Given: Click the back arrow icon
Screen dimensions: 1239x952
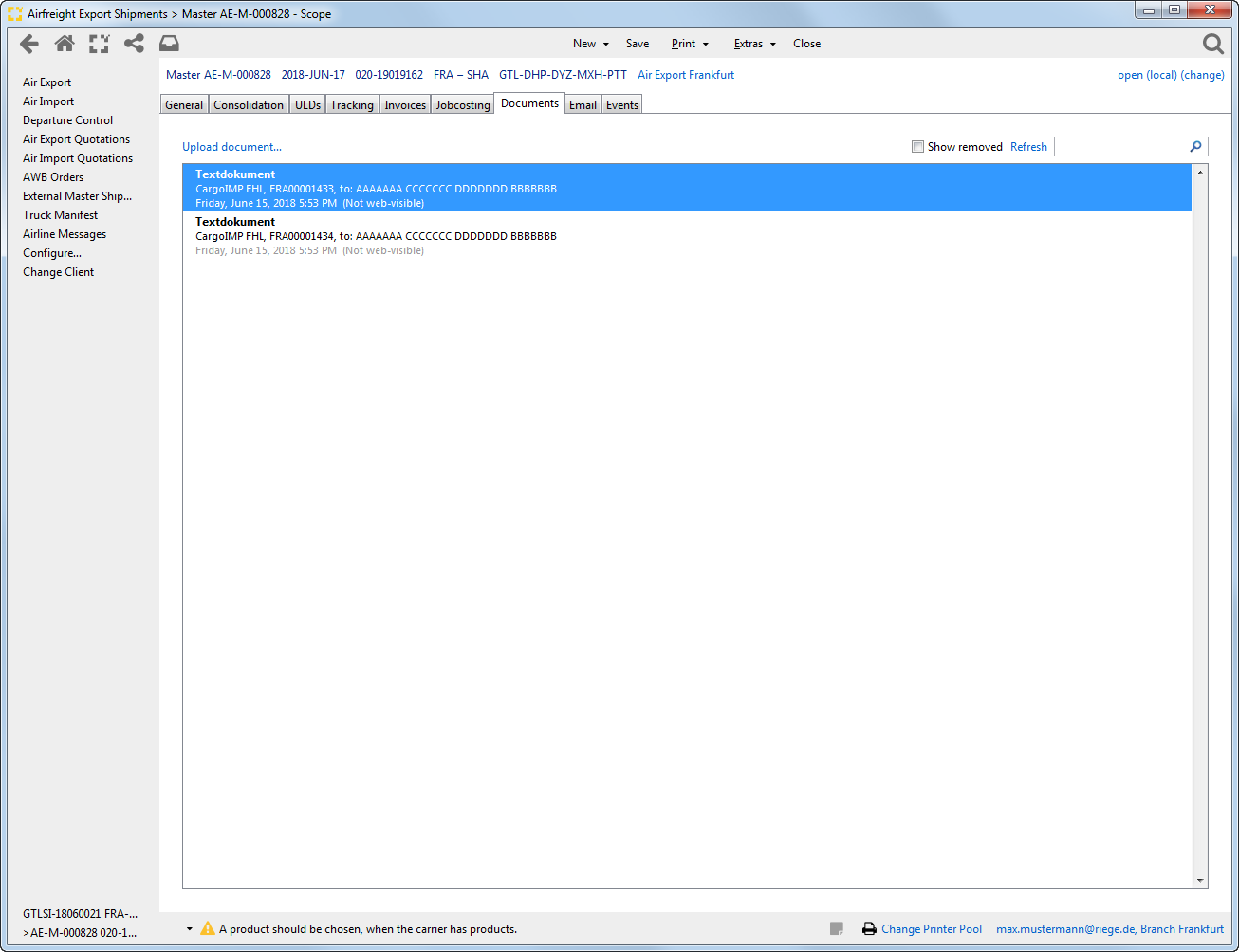Looking at the screenshot, I should pyautogui.click(x=29, y=44).
